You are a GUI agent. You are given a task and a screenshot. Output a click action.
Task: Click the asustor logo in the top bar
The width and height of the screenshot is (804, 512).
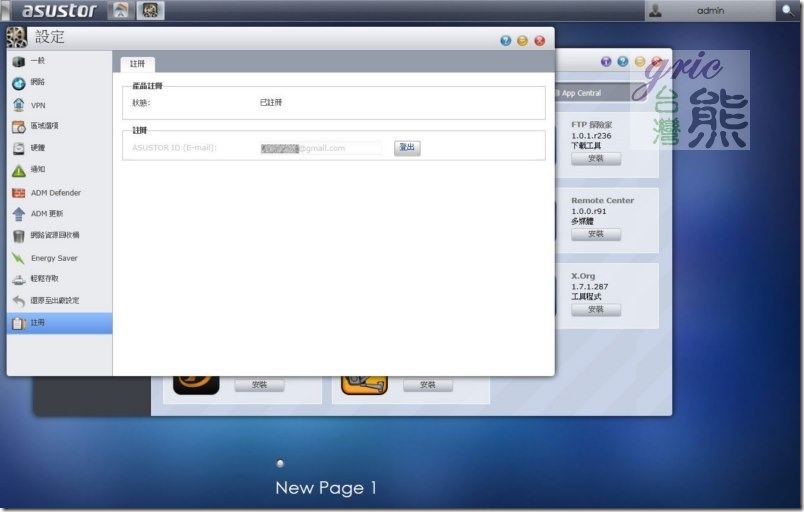[x=59, y=10]
